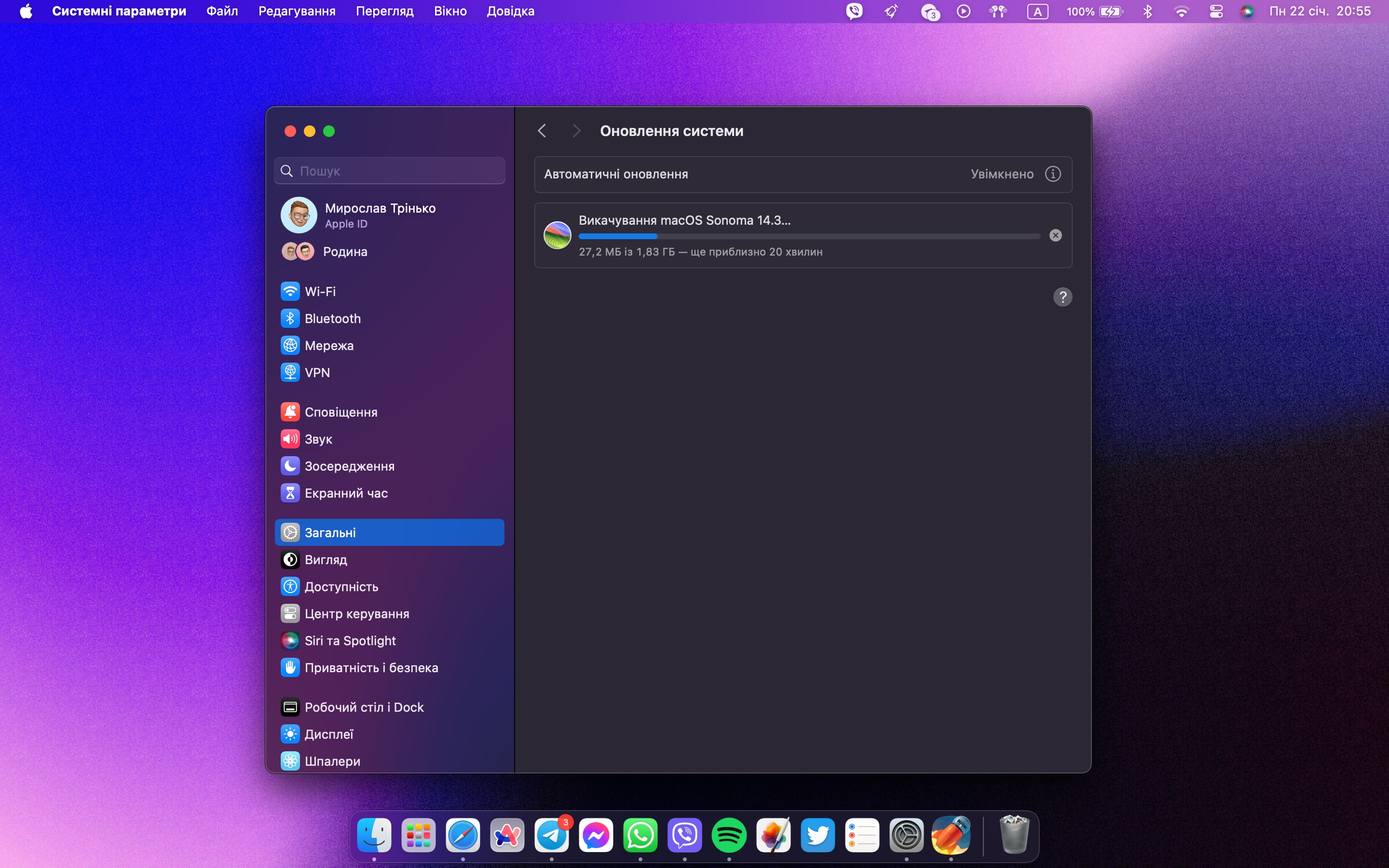Open the Перегляд menu
Screen dimensions: 1389x868
tap(384, 12)
